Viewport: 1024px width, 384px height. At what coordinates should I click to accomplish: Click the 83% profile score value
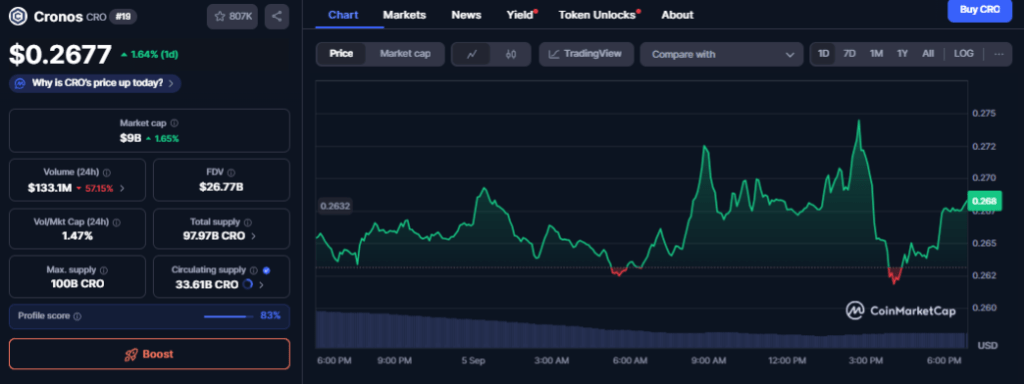pyautogui.click(x=270, y=316)
